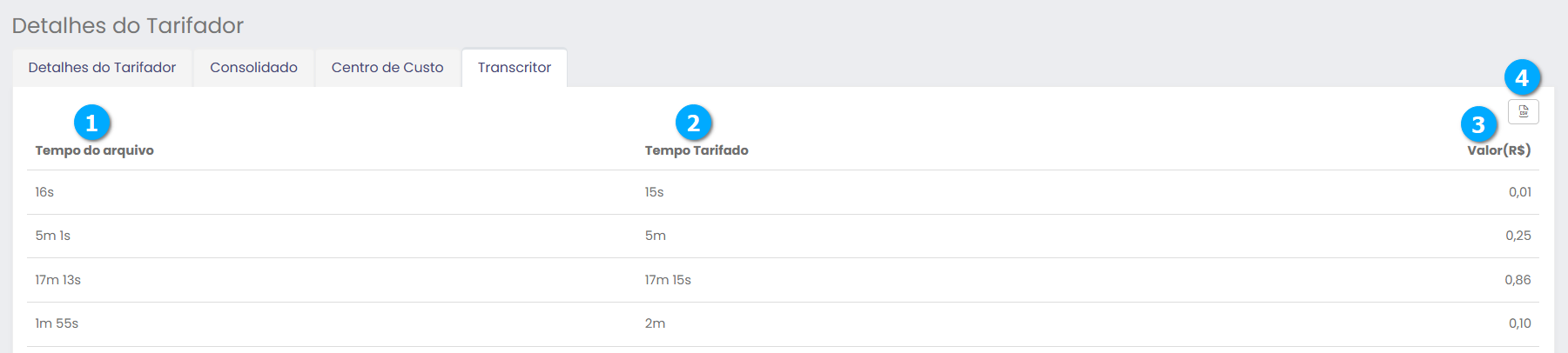The width and height of the screenshot is (1568, 353).
Task: Select the 17m 15s billed time cell
Action: (x=668, y=280)
